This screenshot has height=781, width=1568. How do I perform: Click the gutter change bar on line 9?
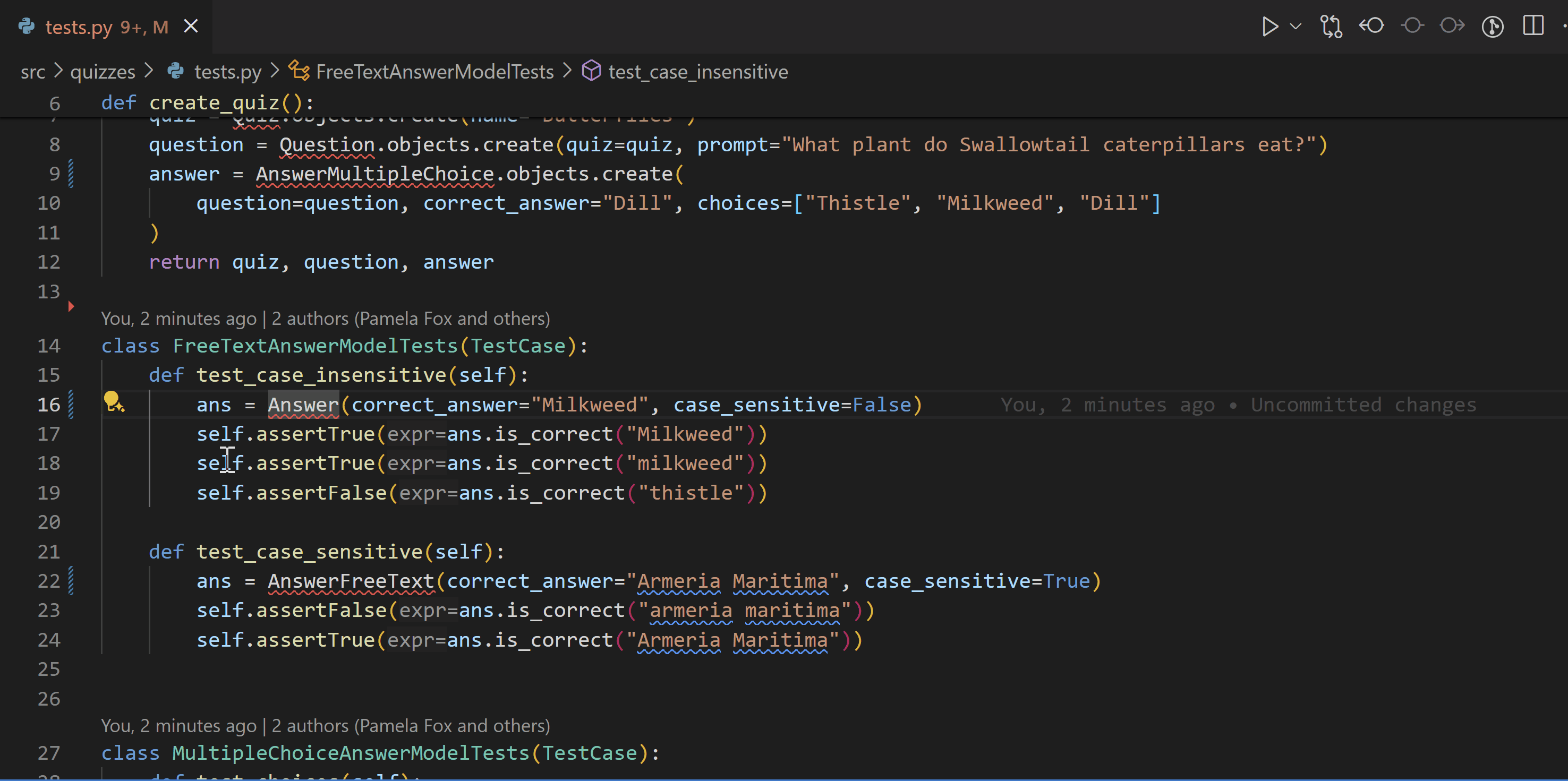[x=71, y=174]
